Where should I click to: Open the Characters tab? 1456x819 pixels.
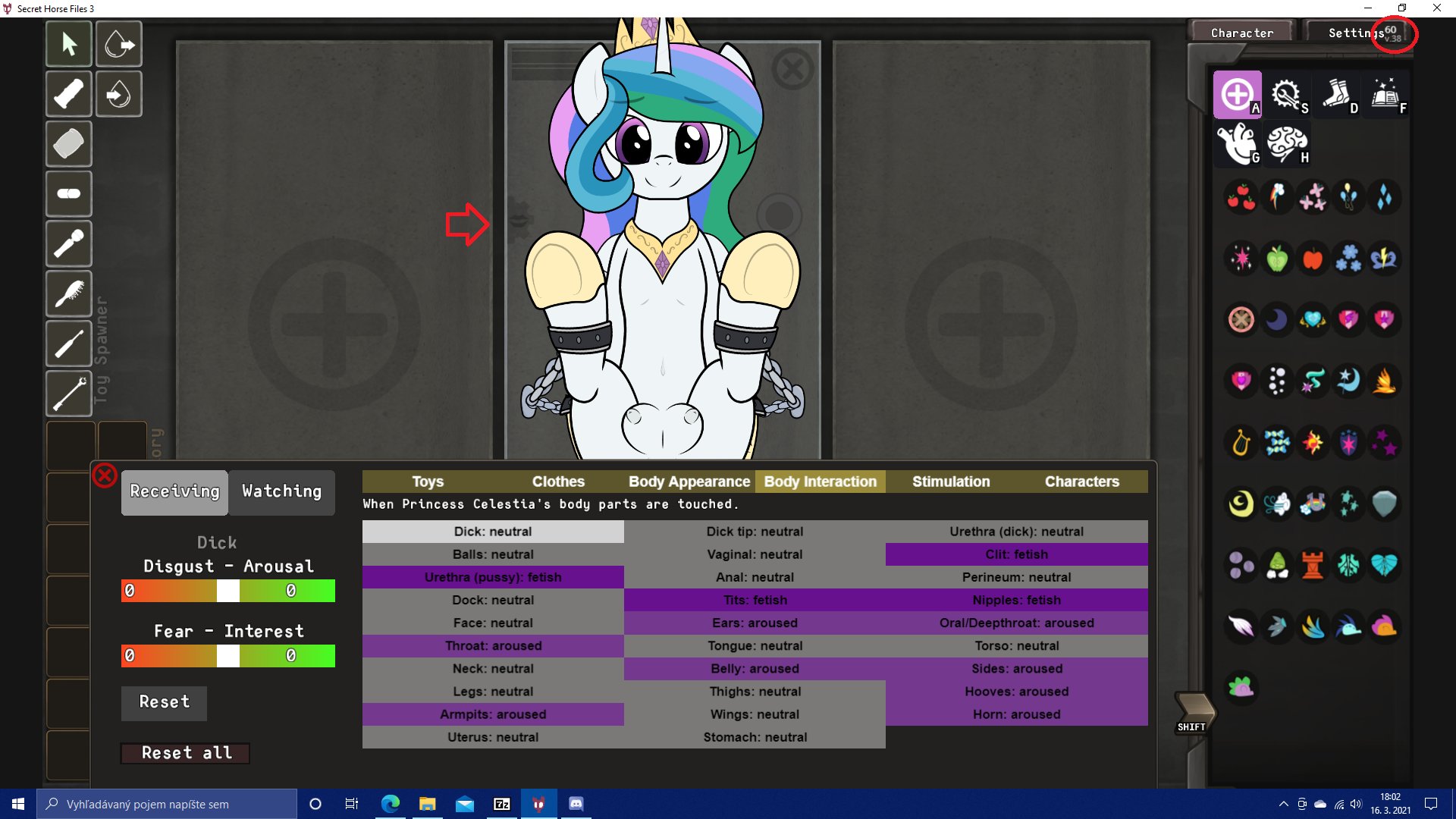point(1082,482)
